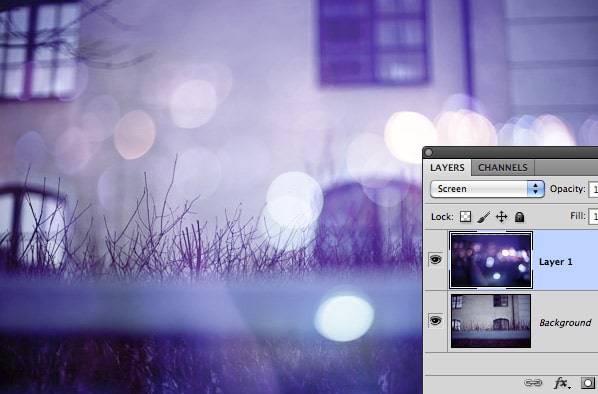The height and width of the screenshot is (394, 598).
Task: Click the empty area below Background layer
Action: 511,363
